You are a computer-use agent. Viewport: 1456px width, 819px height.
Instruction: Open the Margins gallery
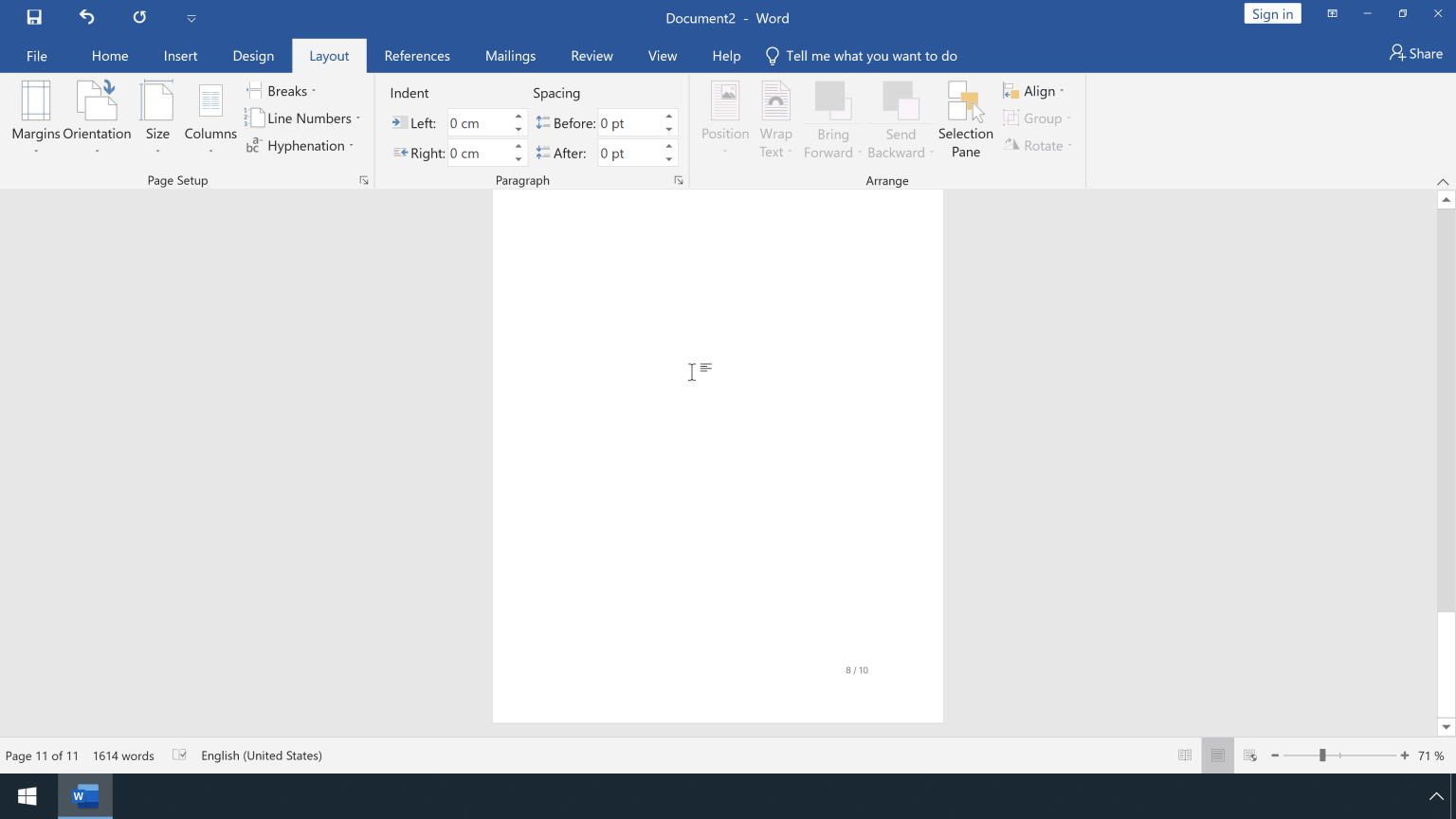coord(35,116)
